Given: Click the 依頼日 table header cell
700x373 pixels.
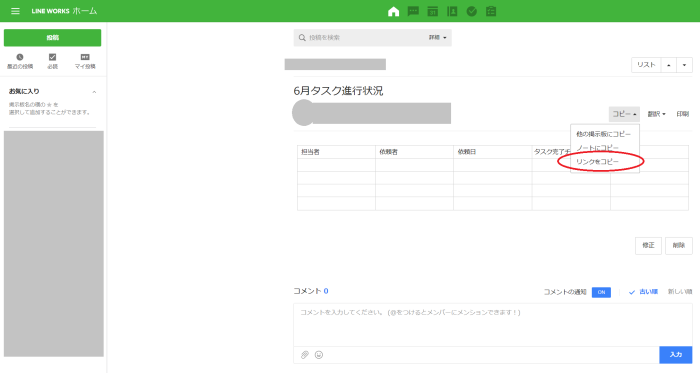Looking at the screenshot, I should coord(492,152).
